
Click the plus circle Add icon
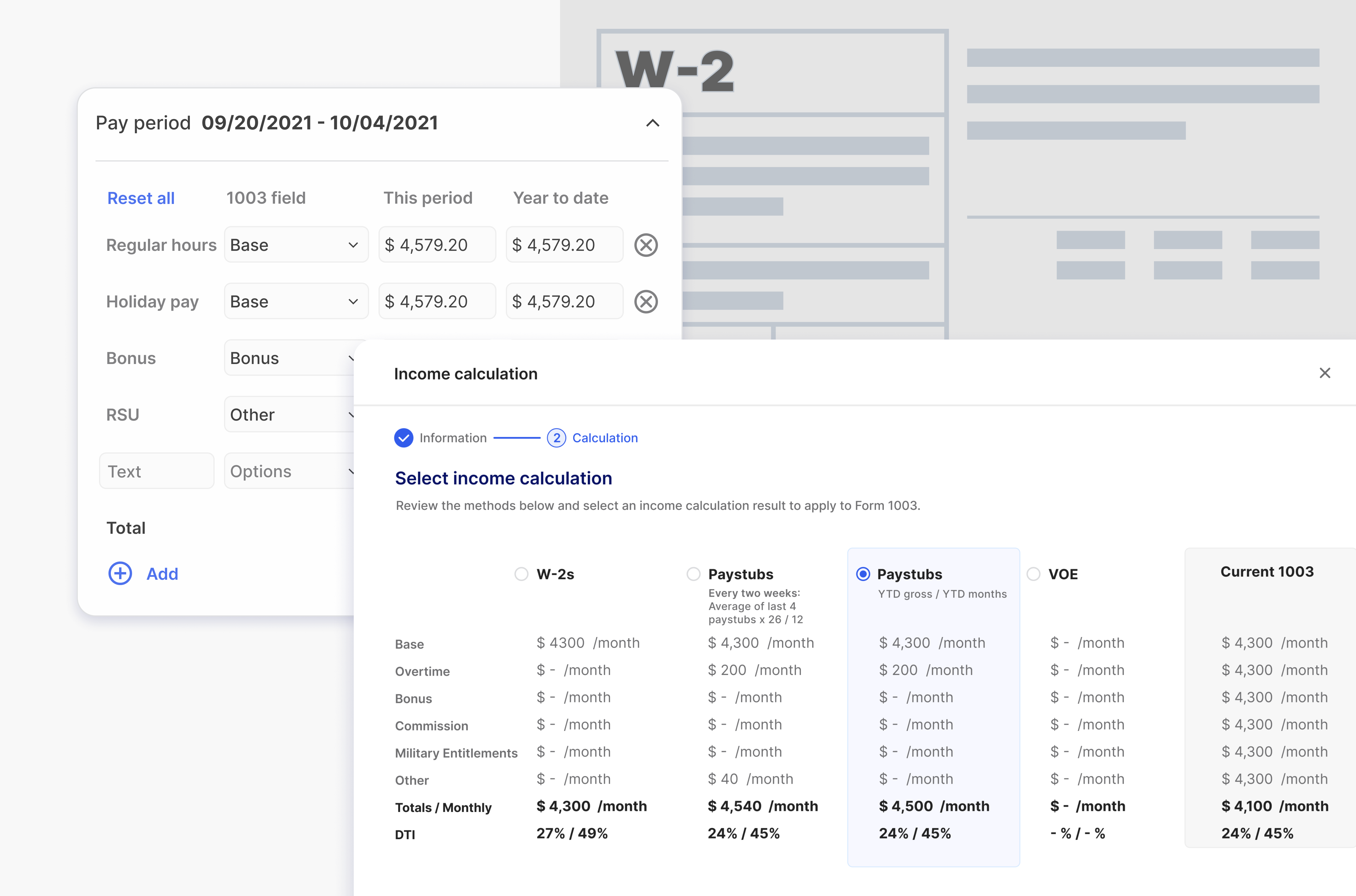point(120,574)
